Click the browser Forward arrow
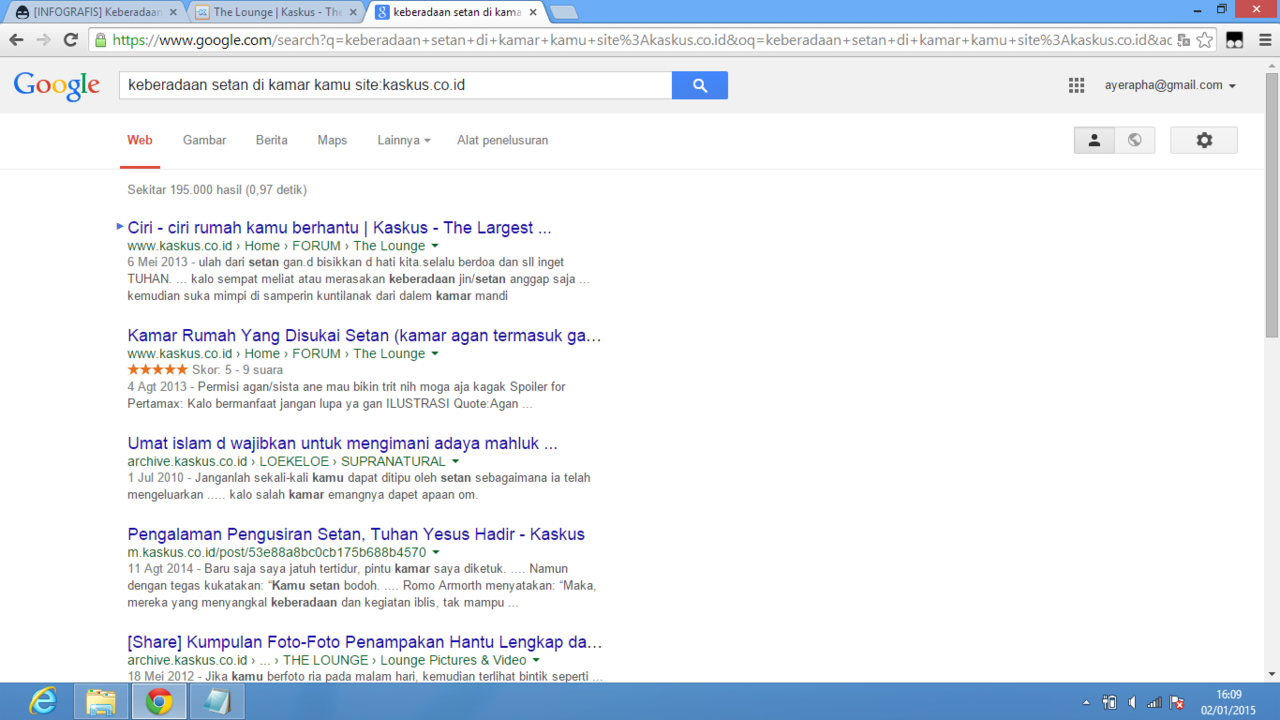The width and height of the screenshot is (1280, 720). pyautogui.click(x=43, y=40)
